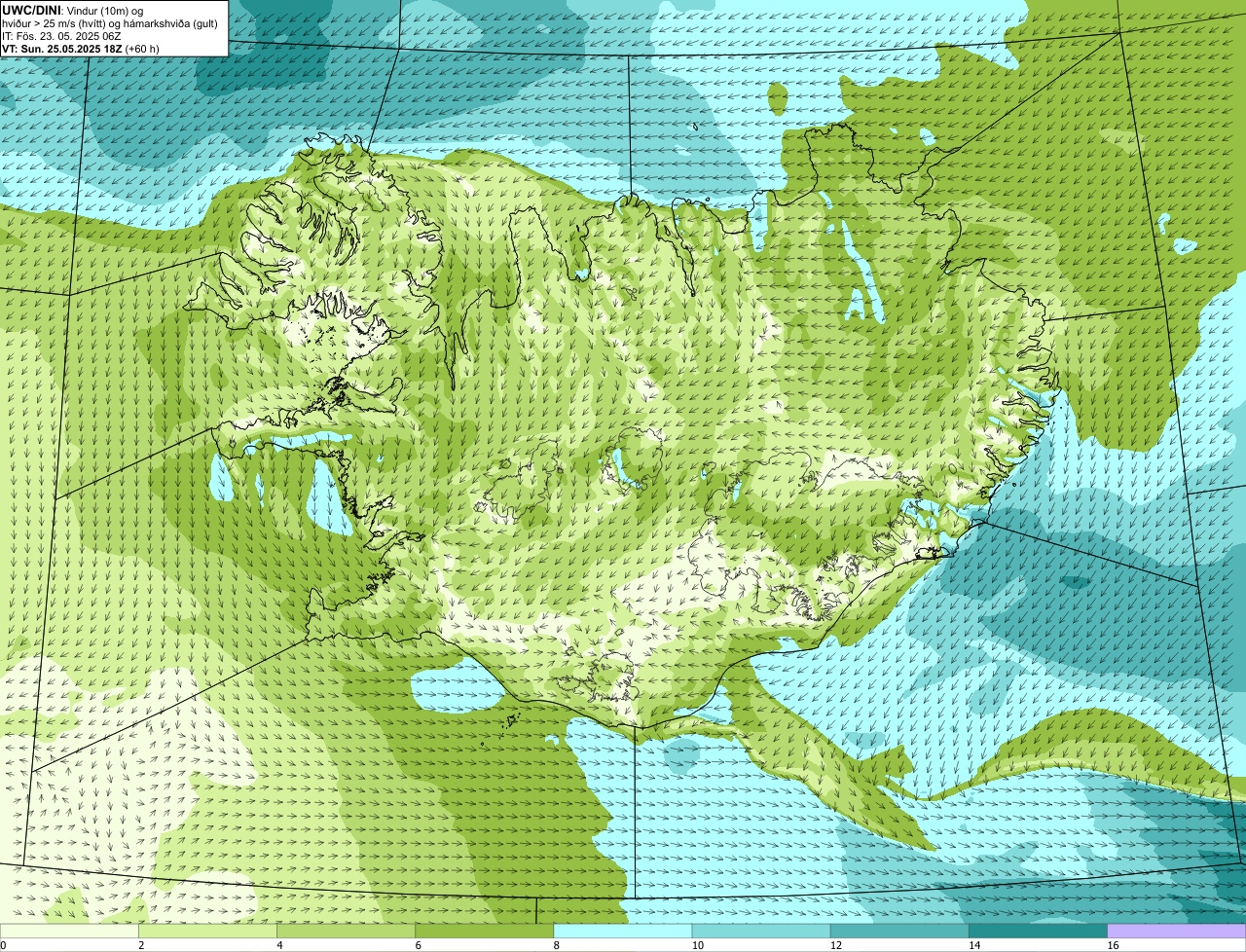
Task: Click the 14–16 m/s dark teal legend segment
Action: [x=1038, y=931]
